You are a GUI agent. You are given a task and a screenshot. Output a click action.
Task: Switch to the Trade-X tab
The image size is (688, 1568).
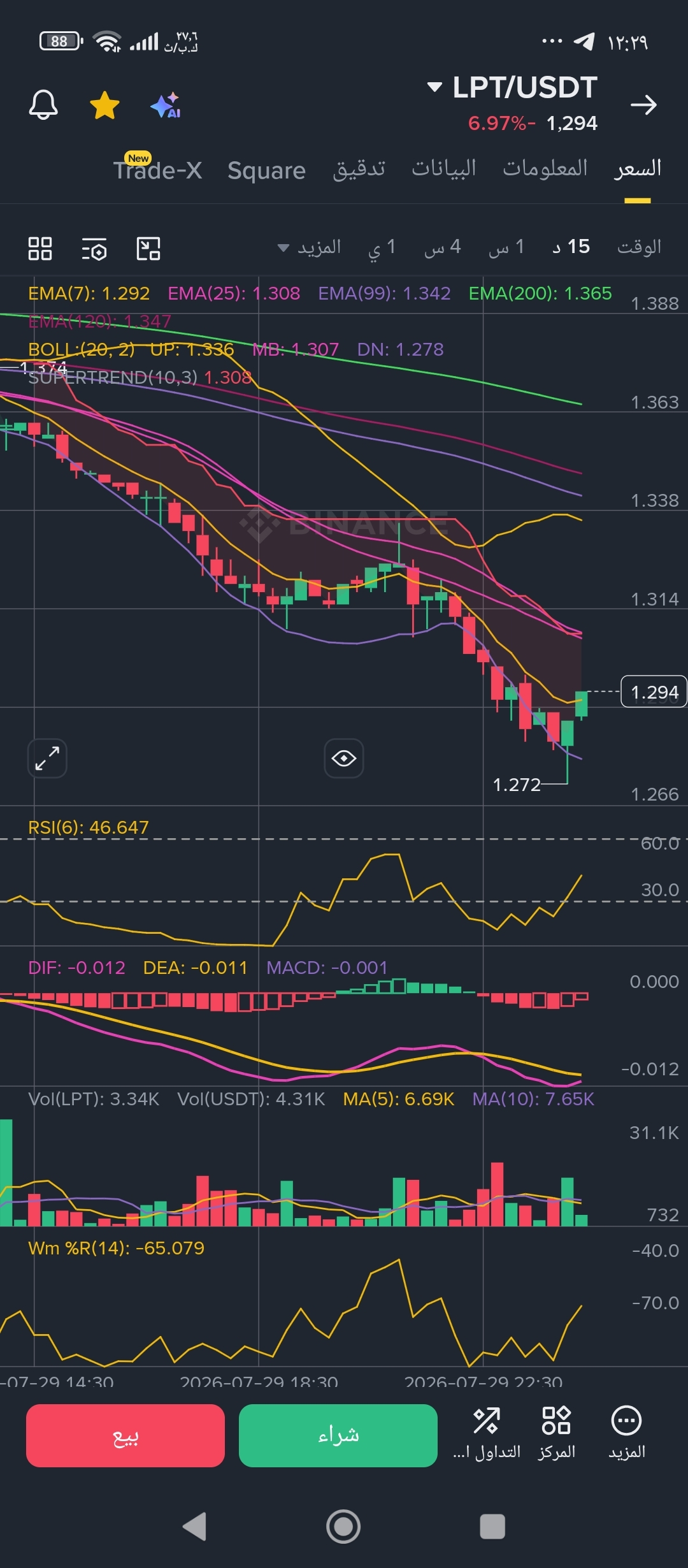click(157, 170)
